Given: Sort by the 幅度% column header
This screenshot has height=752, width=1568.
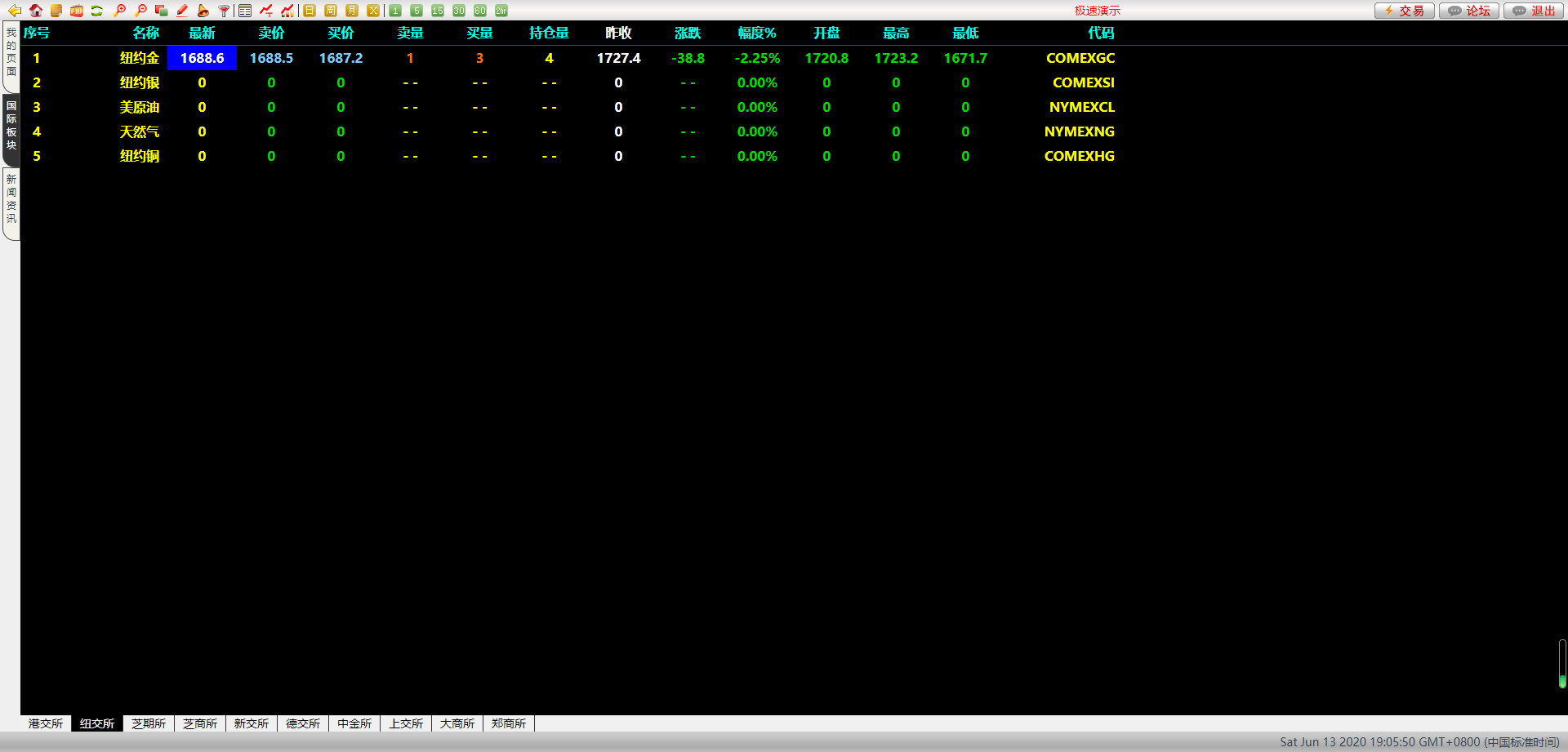Looking at the screenshot, I should click(x=757, y=33).
